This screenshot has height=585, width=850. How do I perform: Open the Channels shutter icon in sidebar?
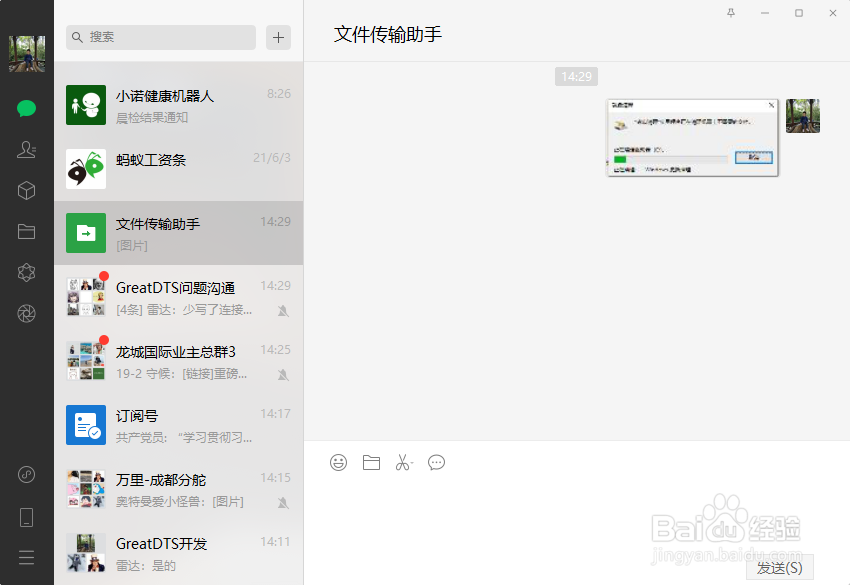pos(26,313)
